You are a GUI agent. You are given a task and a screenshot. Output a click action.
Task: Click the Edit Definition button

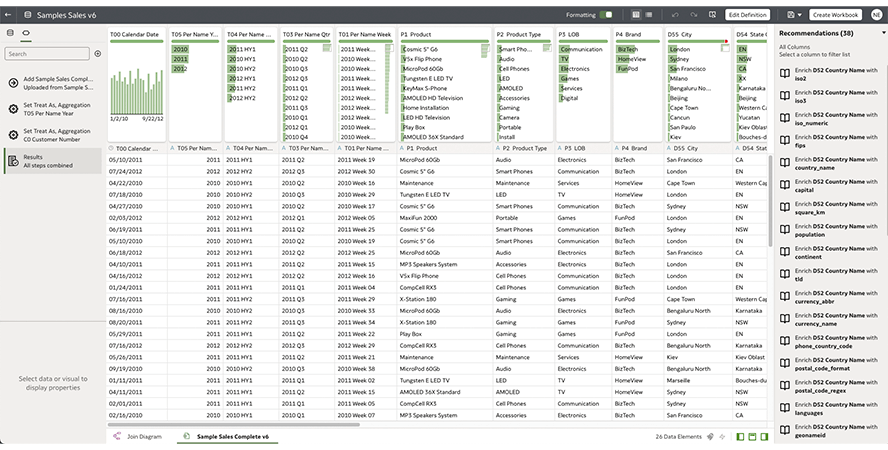(747, 15)
